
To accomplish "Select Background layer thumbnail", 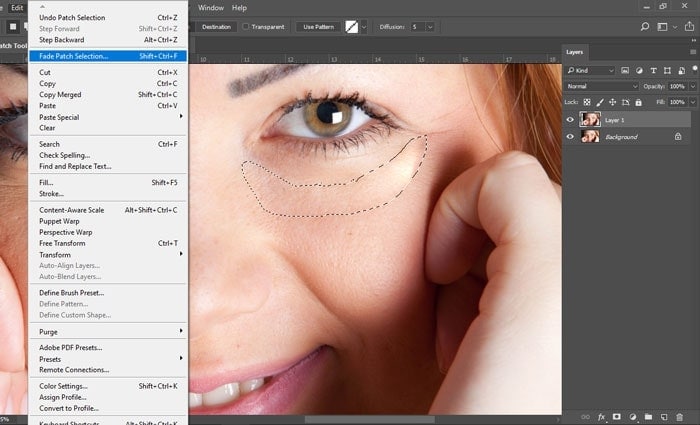I will click(x=590, y=137).
